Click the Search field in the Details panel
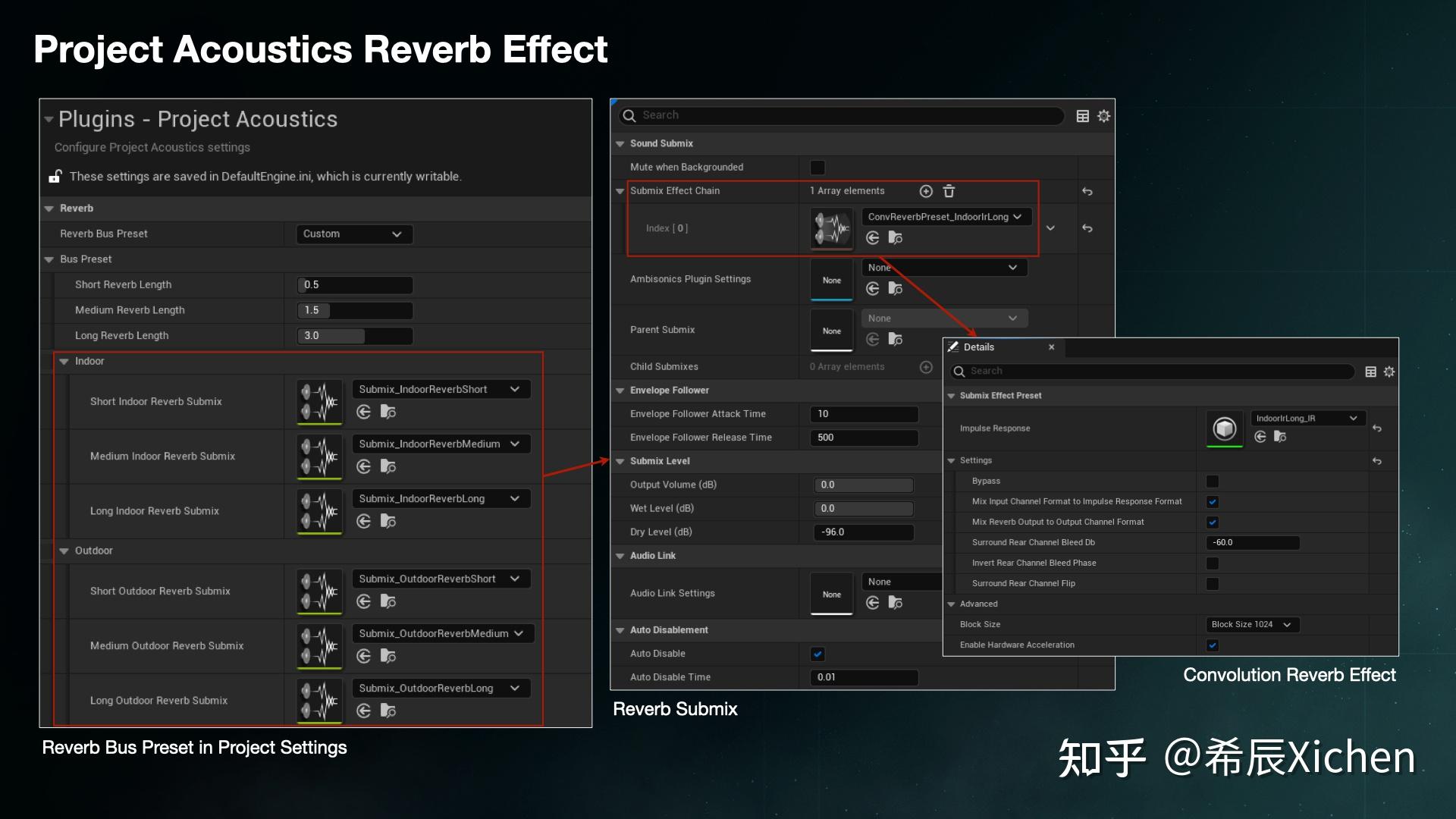This screenshot has height=819, width=1456. click(1153, 372)
